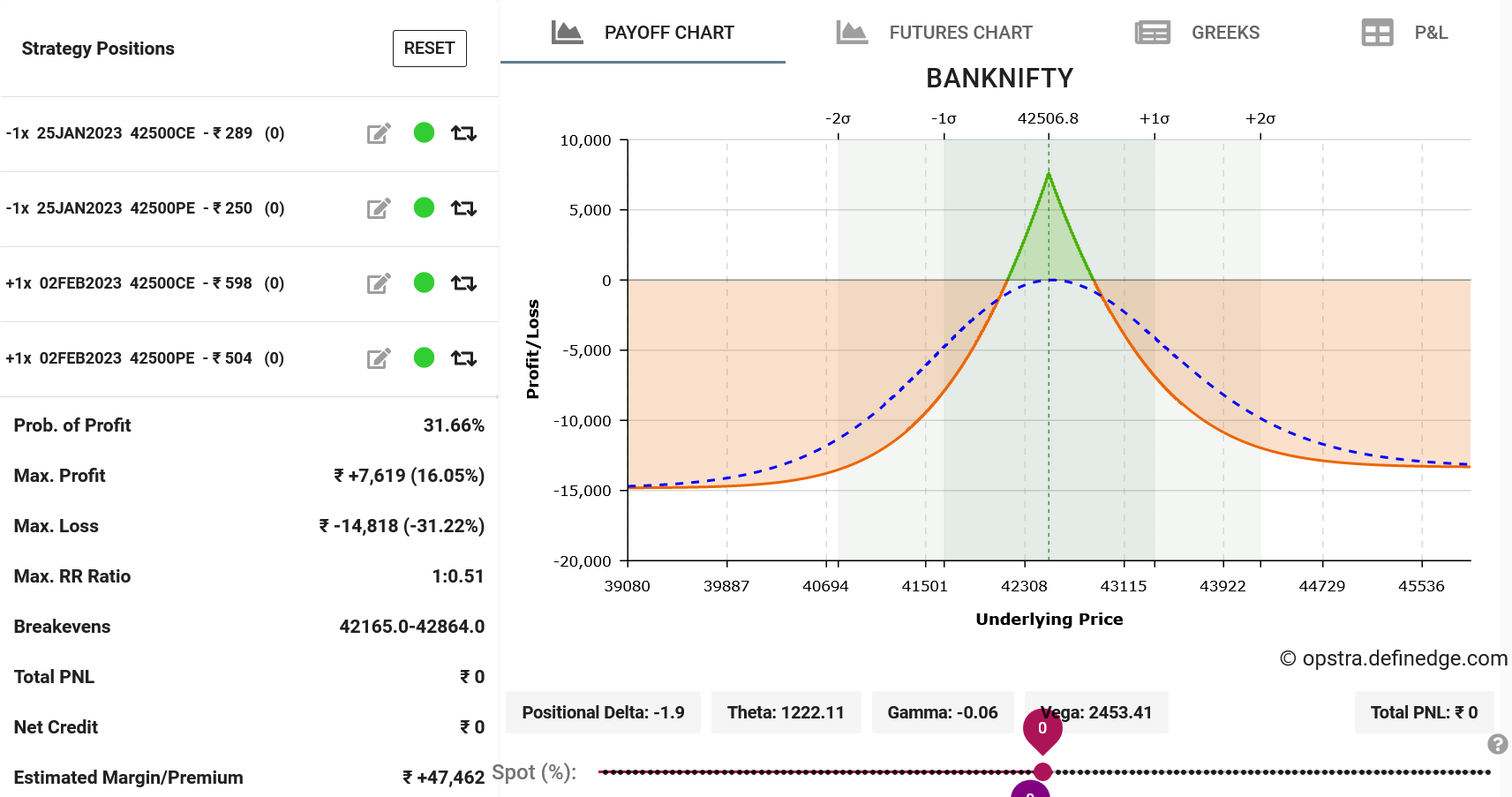Toggle green status dot for 25JAN2023 42500CE
This screenshot has width=1512, height=797.
tap(424, 132)
